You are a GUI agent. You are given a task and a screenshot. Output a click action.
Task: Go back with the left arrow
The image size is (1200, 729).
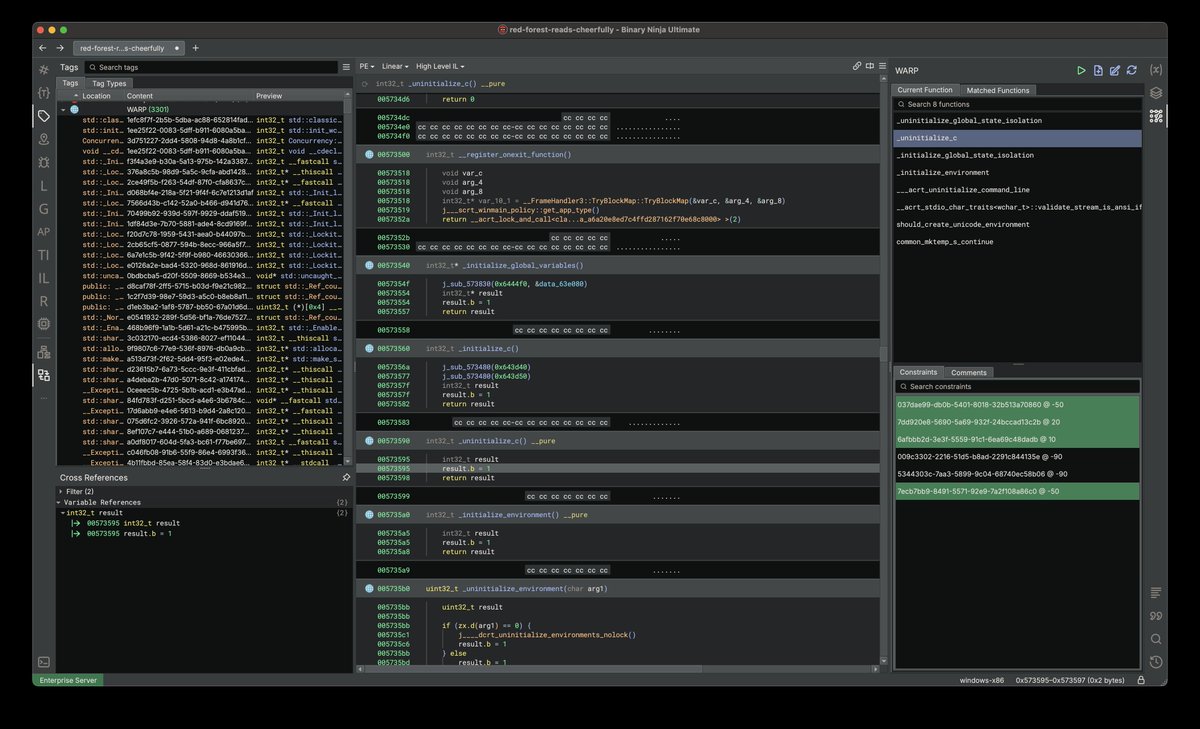pyautogui.click(x=43, y=47)
